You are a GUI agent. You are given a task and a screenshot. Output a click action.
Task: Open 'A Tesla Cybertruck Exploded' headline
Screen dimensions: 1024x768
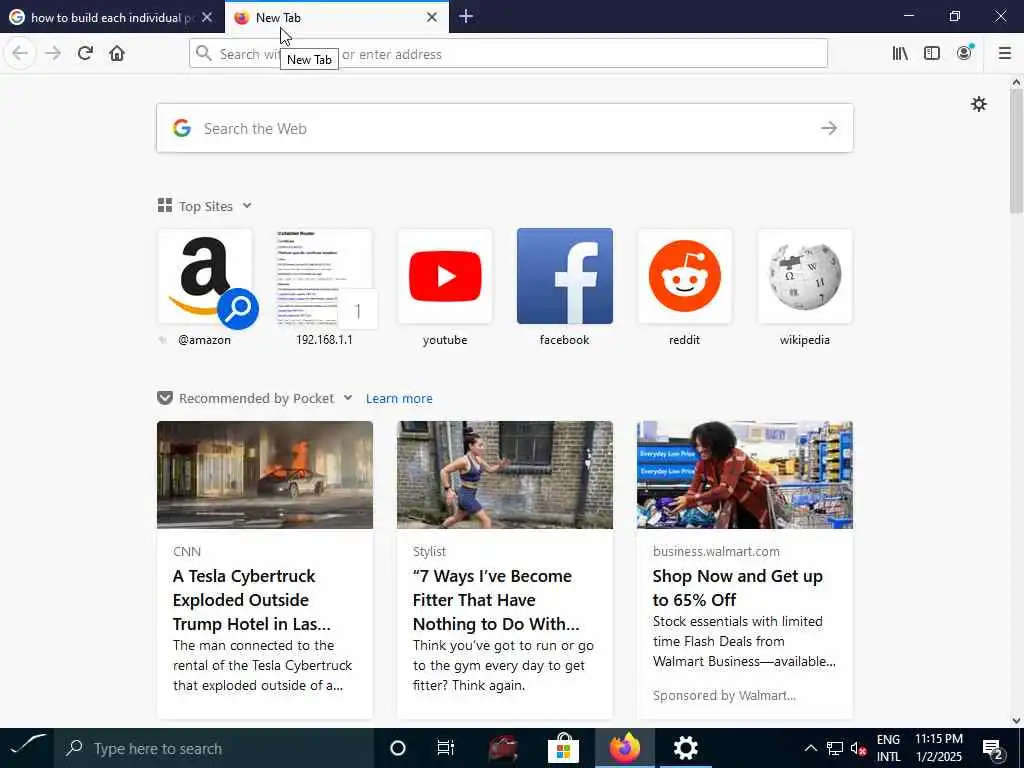click(251, 600)
